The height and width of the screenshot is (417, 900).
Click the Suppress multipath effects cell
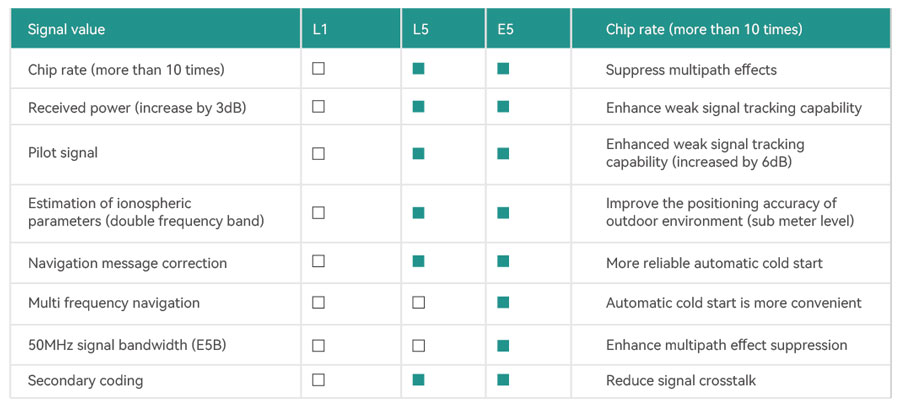[691, 70]
